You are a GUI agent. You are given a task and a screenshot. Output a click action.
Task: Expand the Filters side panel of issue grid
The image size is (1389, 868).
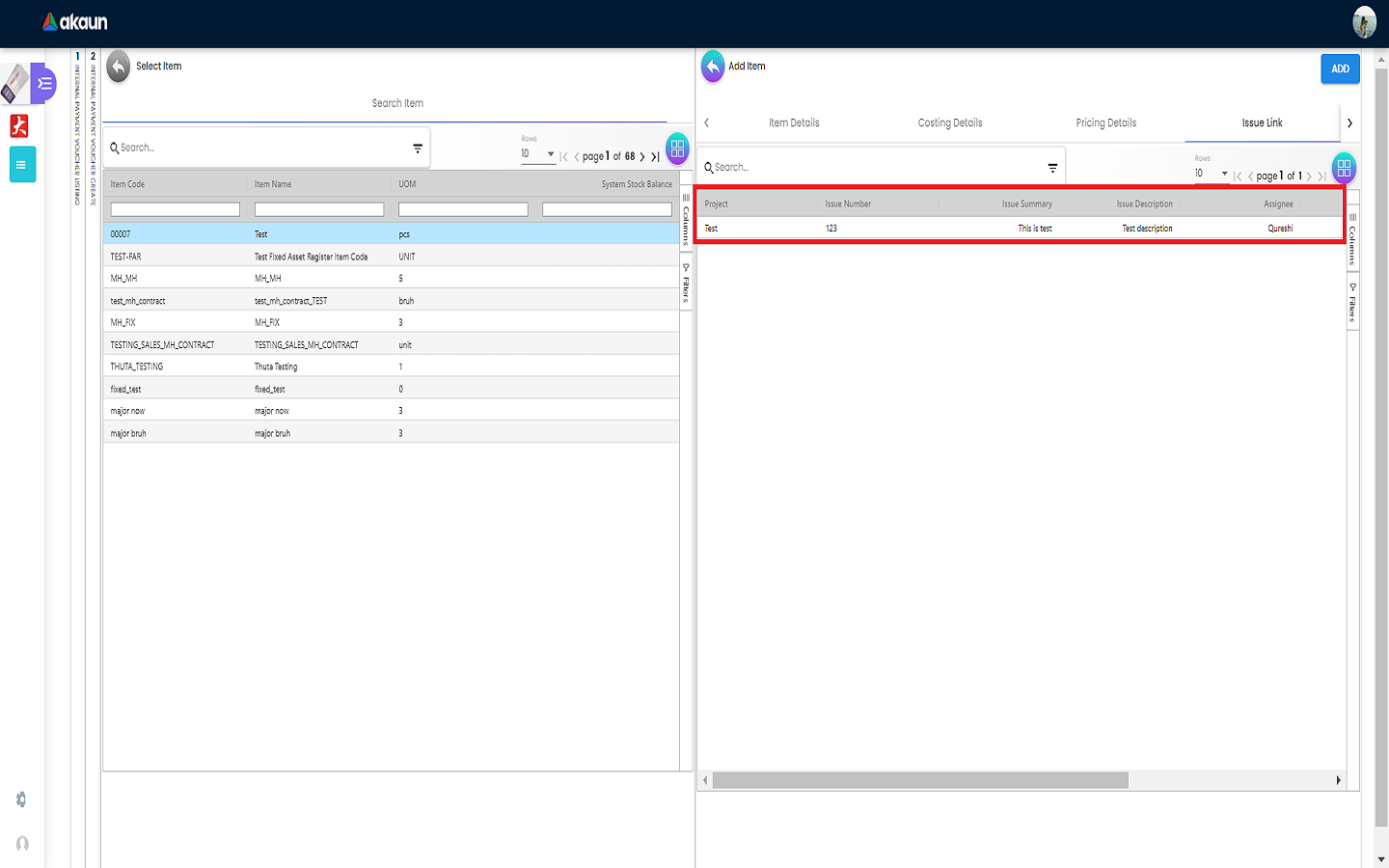tap(1352, 304)
